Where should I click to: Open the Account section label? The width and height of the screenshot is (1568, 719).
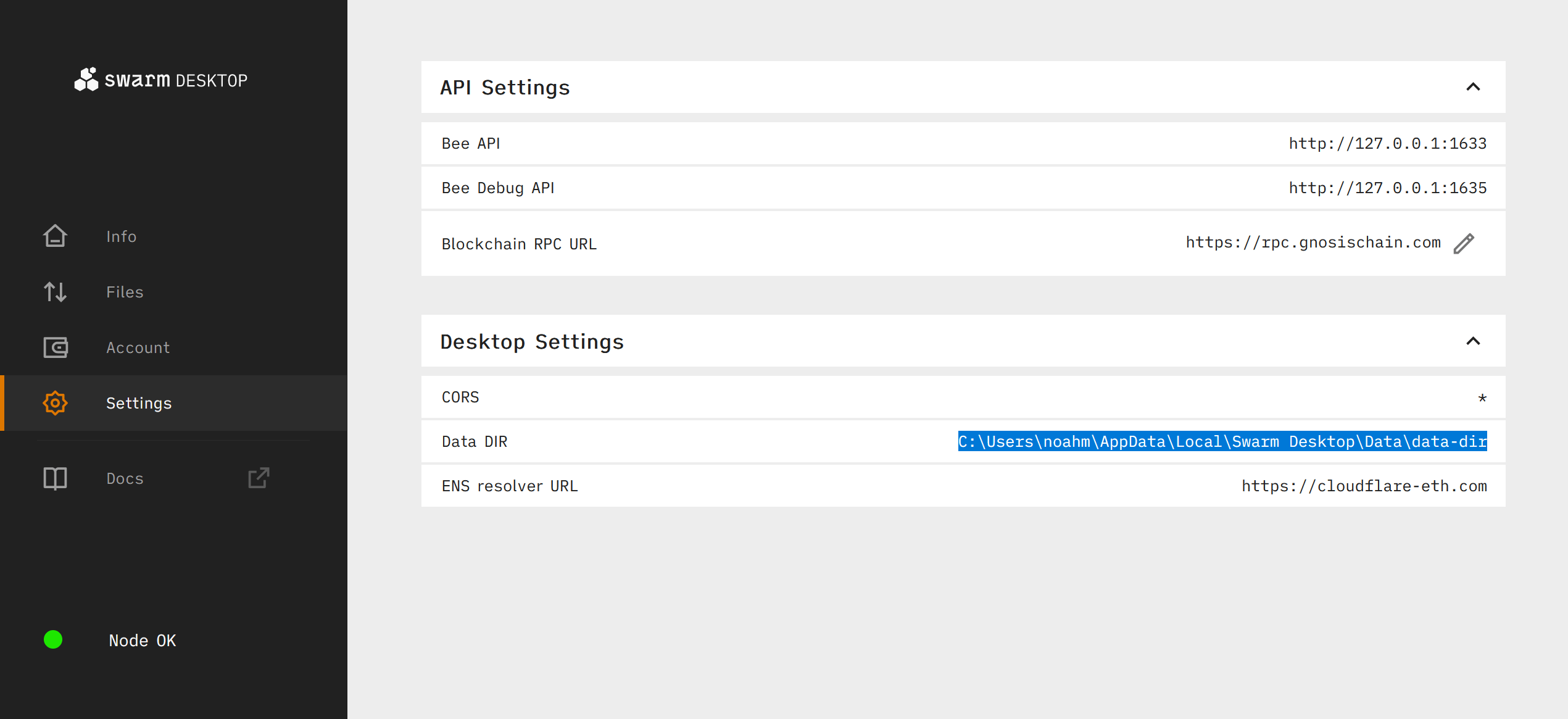point(138,347)
